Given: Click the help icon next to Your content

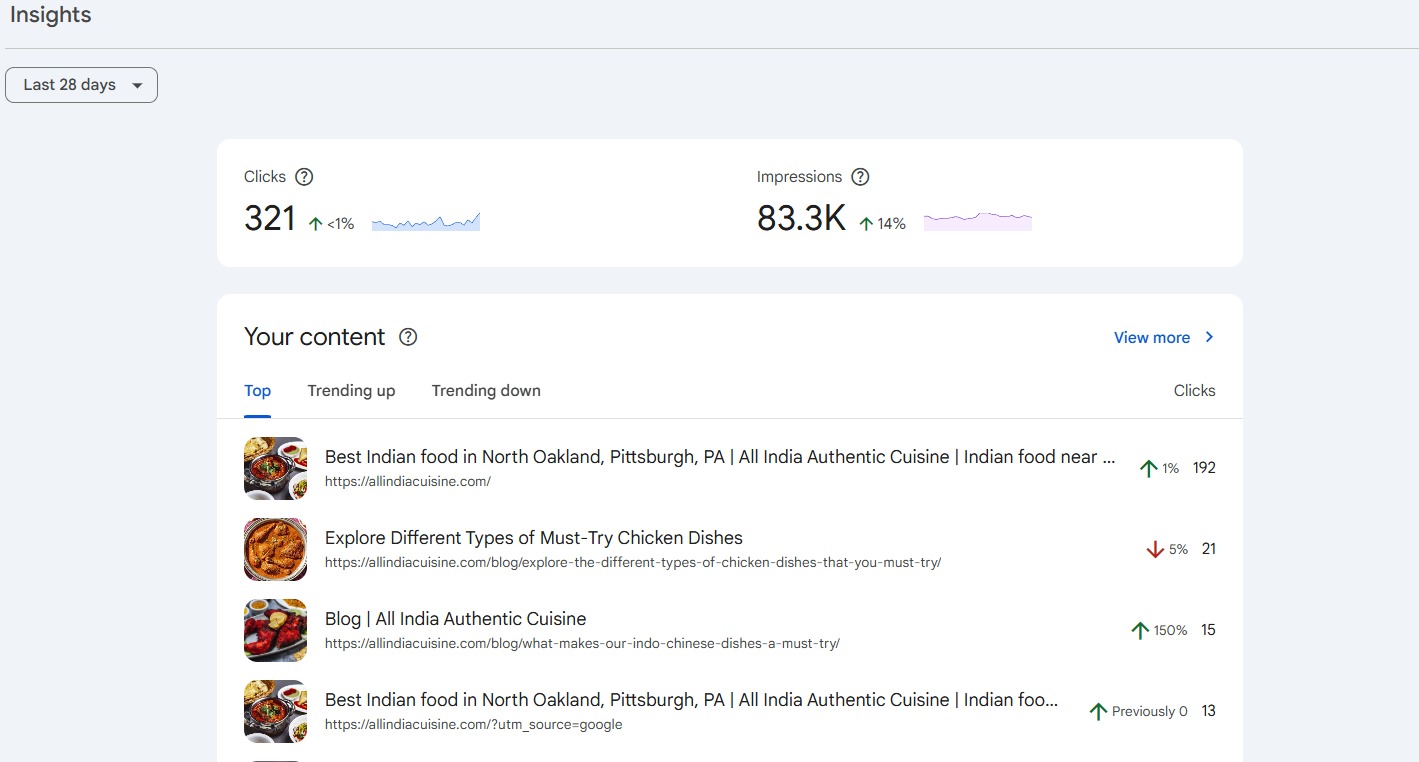Looking at the screenshot, I should tap(408, 337).
